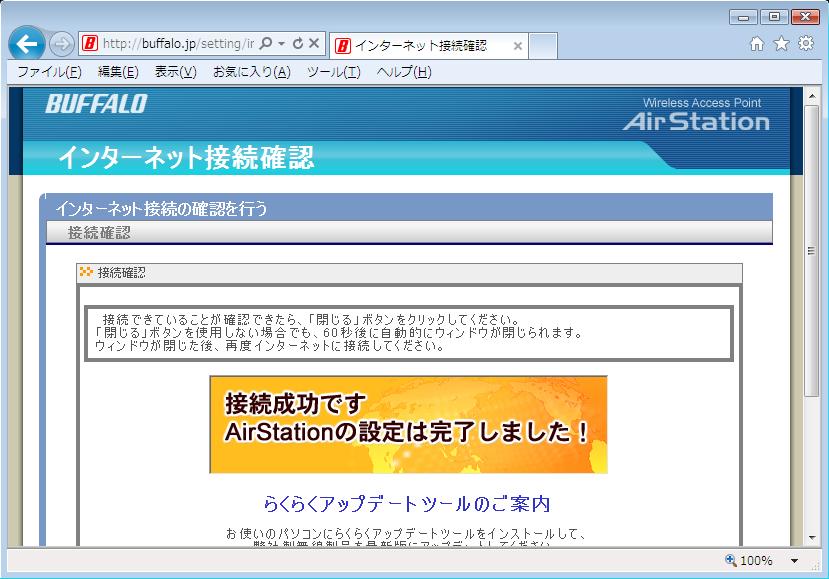Viewport: 829px width, 579px height.
Task: Click the Wireless Access Point text
Action: pos(702,103)
